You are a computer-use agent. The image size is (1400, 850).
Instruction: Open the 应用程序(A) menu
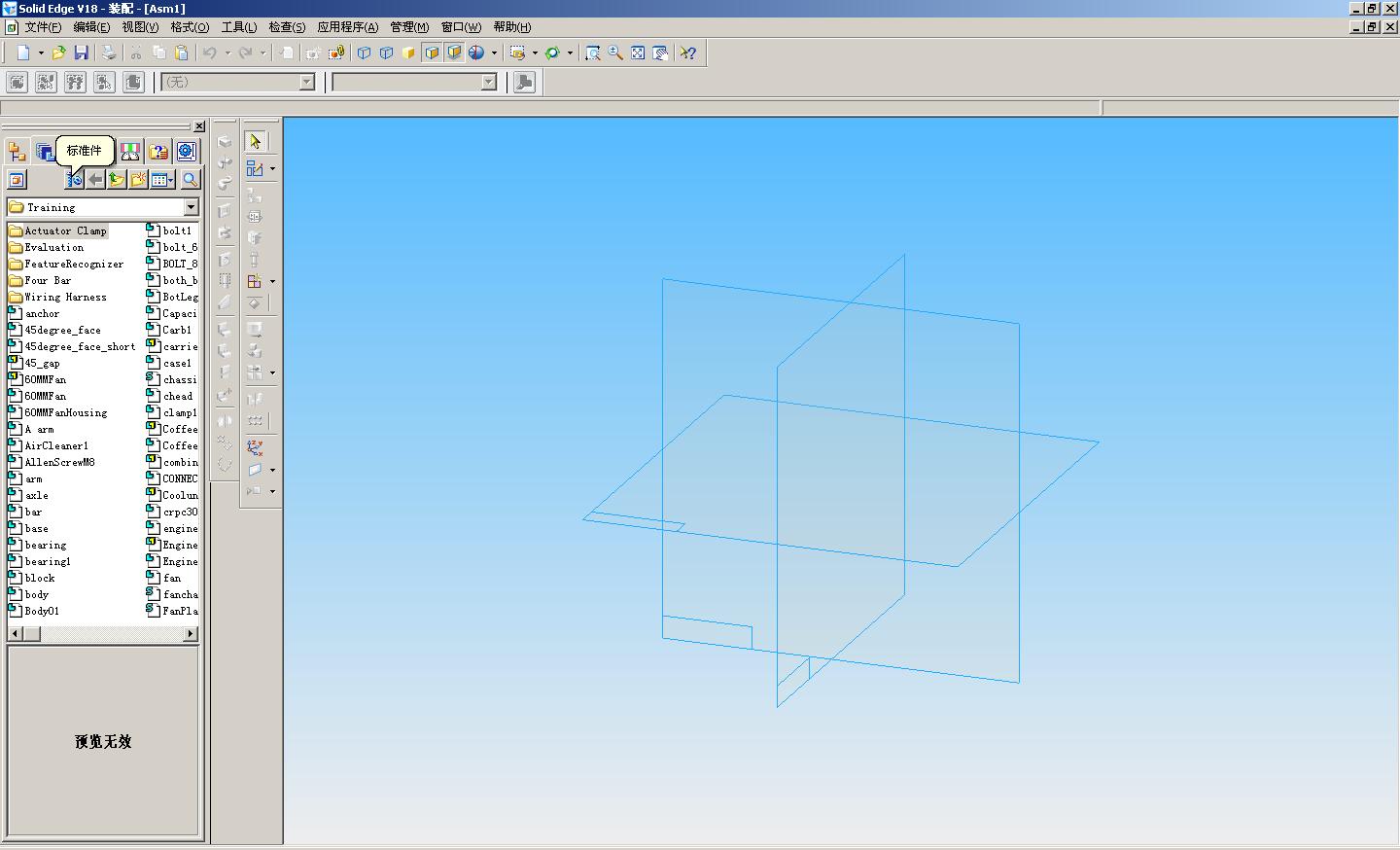tap(348, 27)
